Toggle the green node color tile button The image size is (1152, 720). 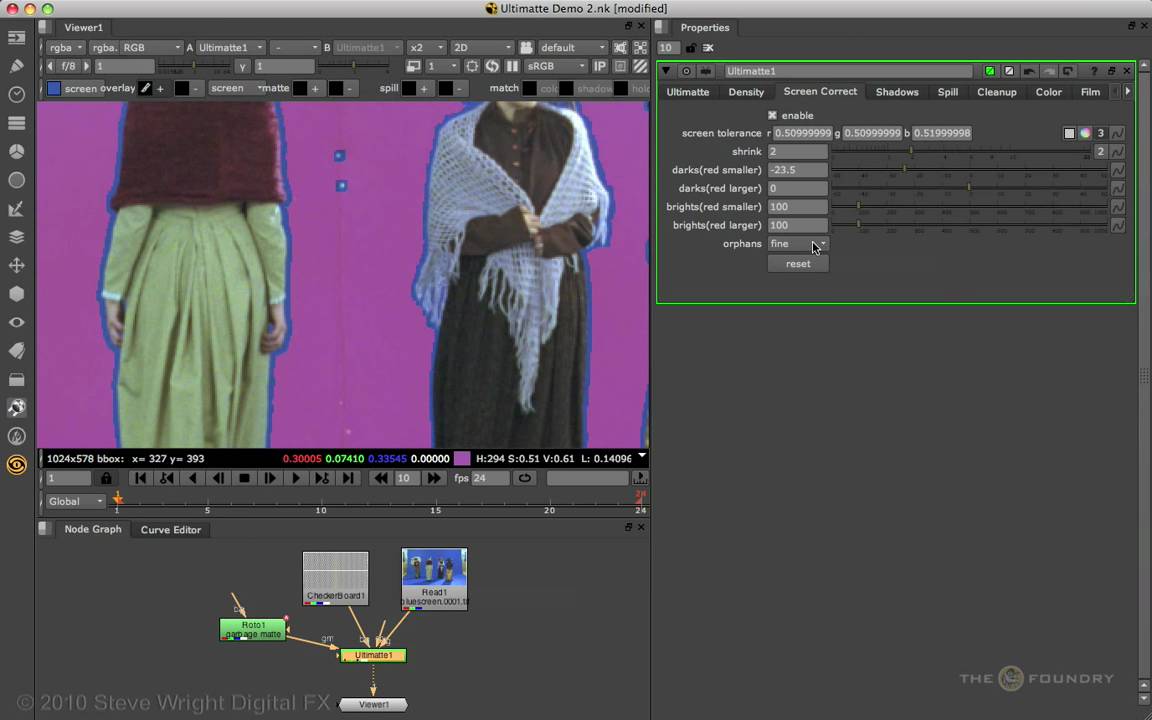[990, 71]
